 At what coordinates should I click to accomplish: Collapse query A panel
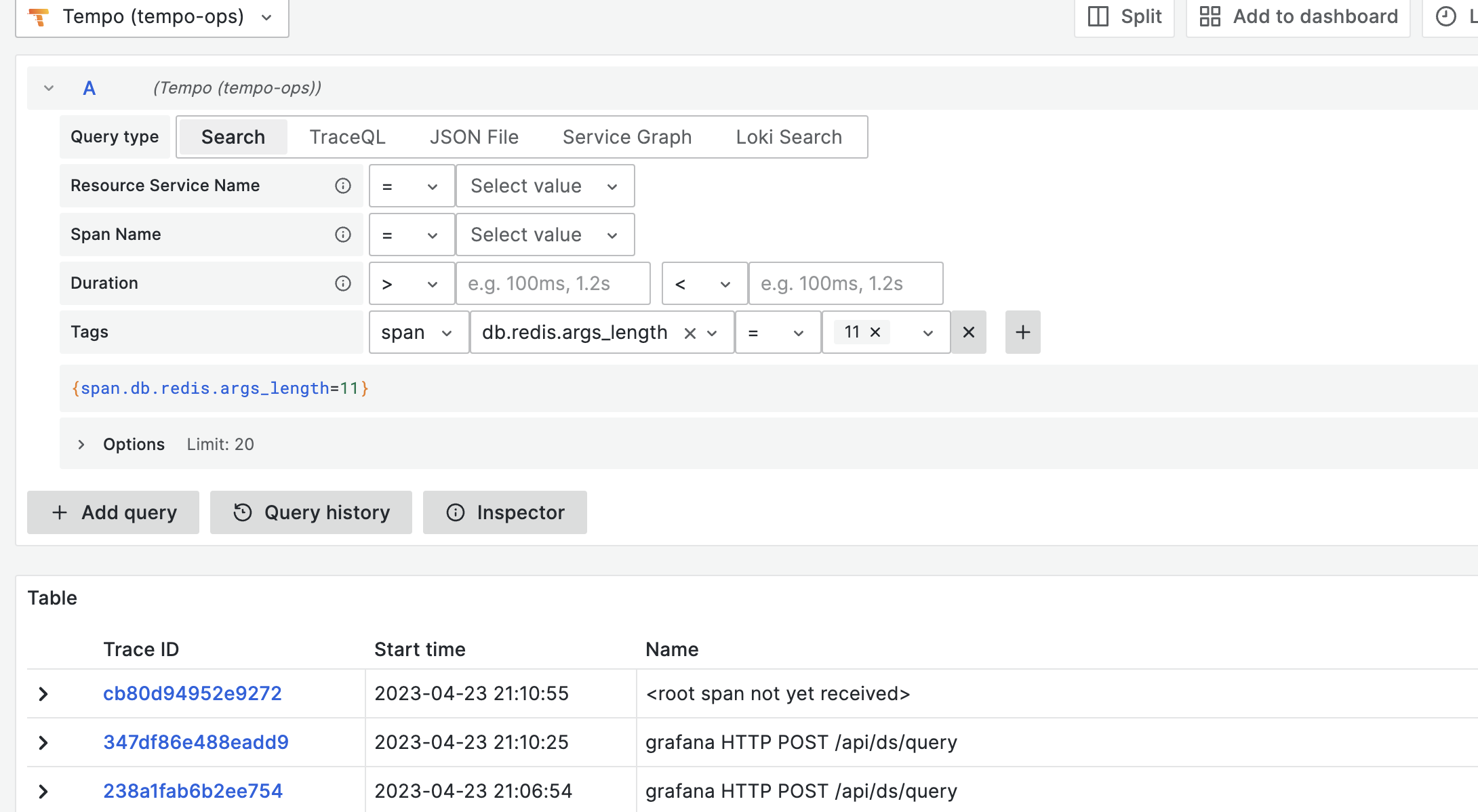click(48, 87)
